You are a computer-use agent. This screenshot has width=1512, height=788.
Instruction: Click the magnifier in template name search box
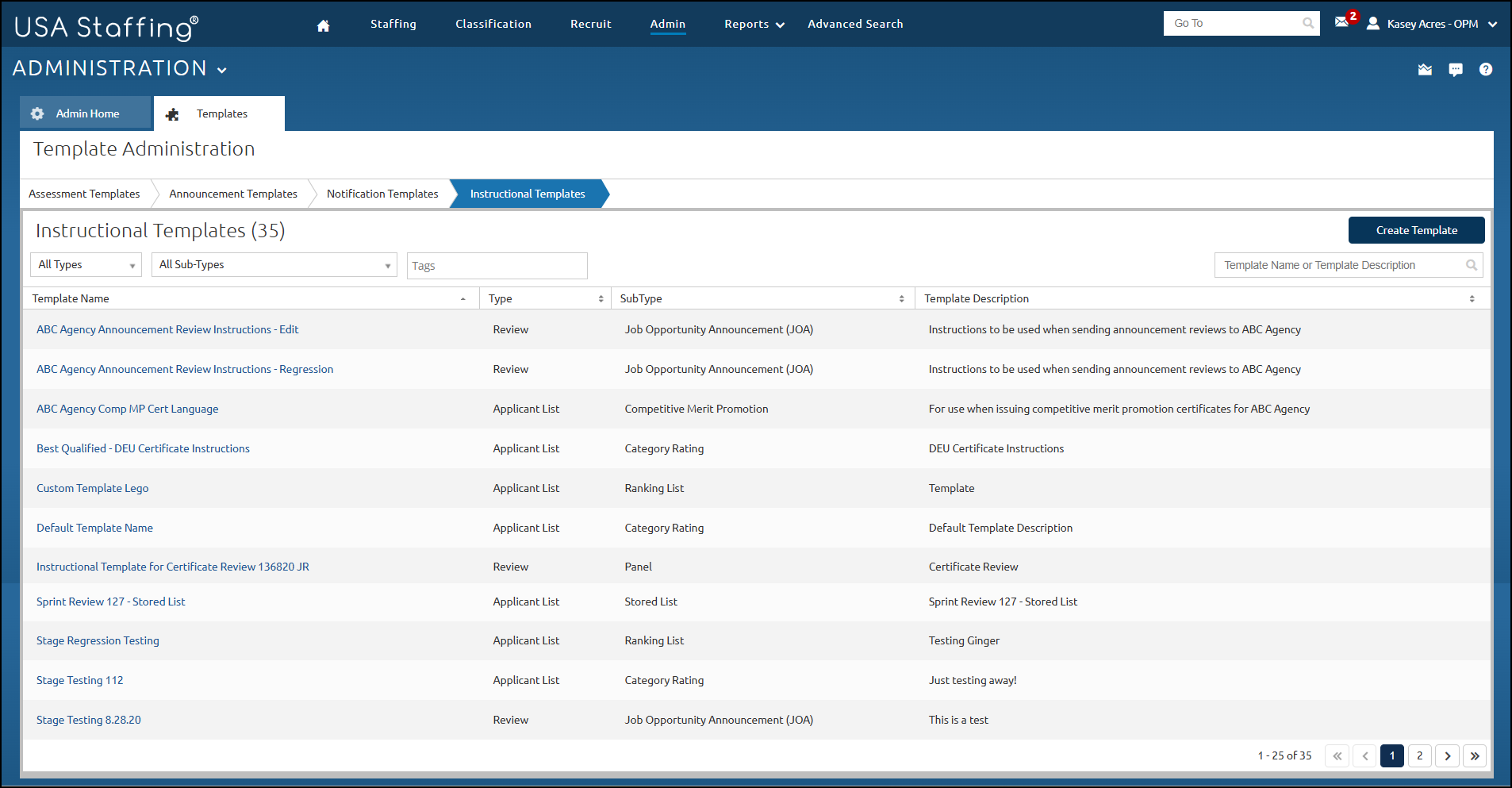(1472, 265)
